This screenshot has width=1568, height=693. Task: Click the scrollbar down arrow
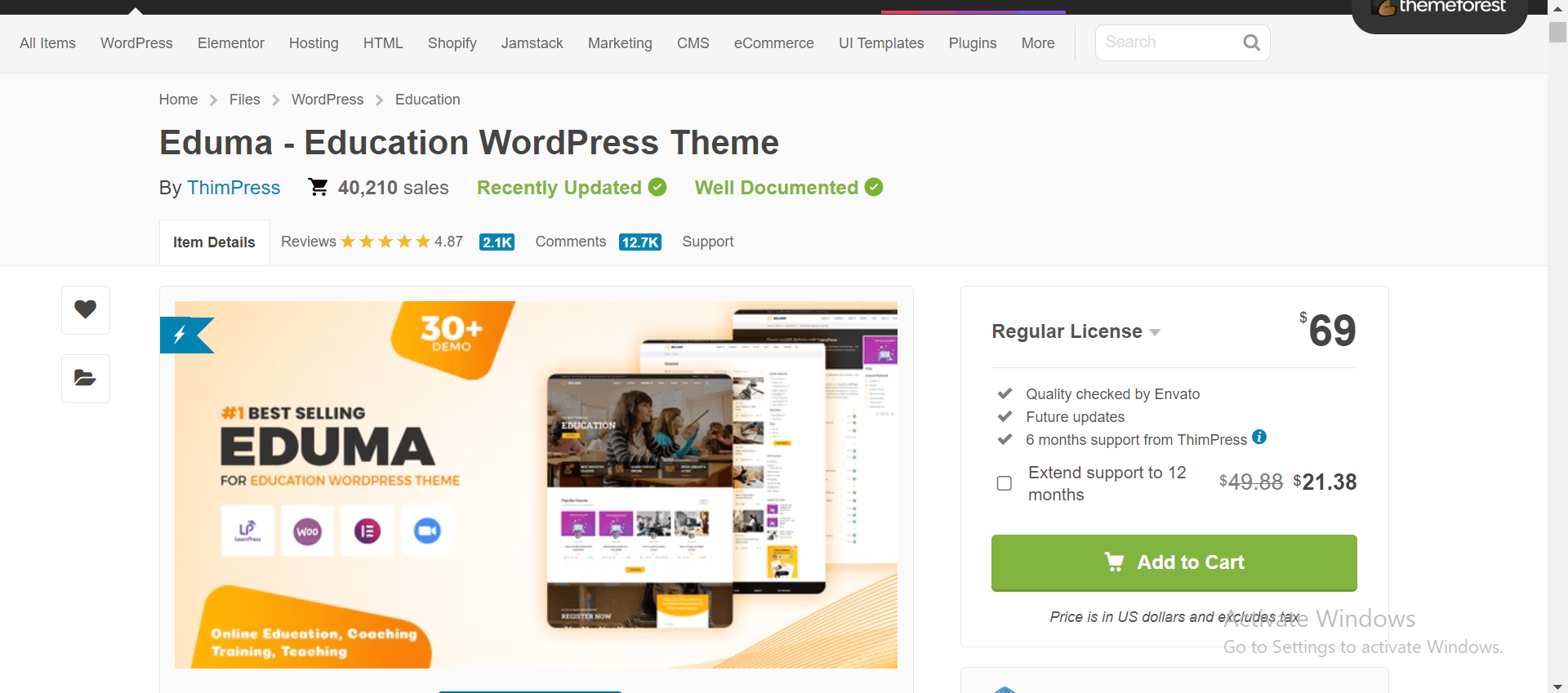tap(1558, 686)
